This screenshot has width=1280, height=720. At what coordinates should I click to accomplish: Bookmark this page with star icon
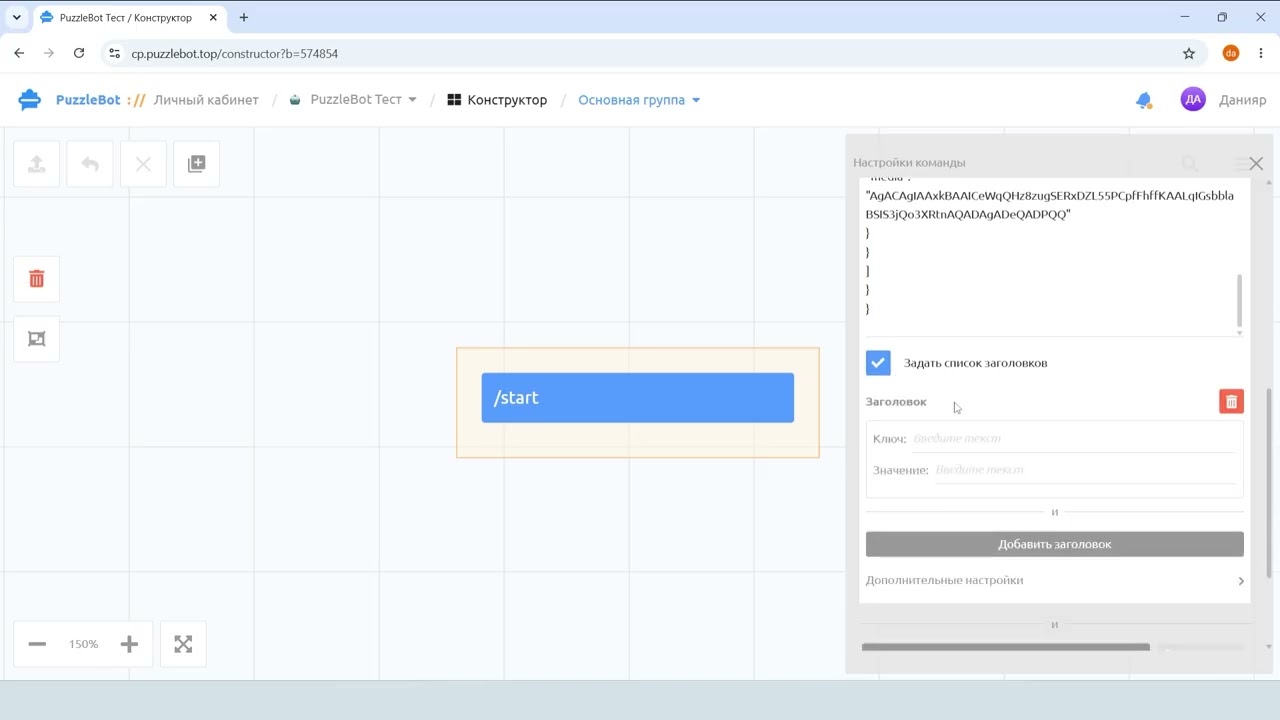tap(1189, 53)
